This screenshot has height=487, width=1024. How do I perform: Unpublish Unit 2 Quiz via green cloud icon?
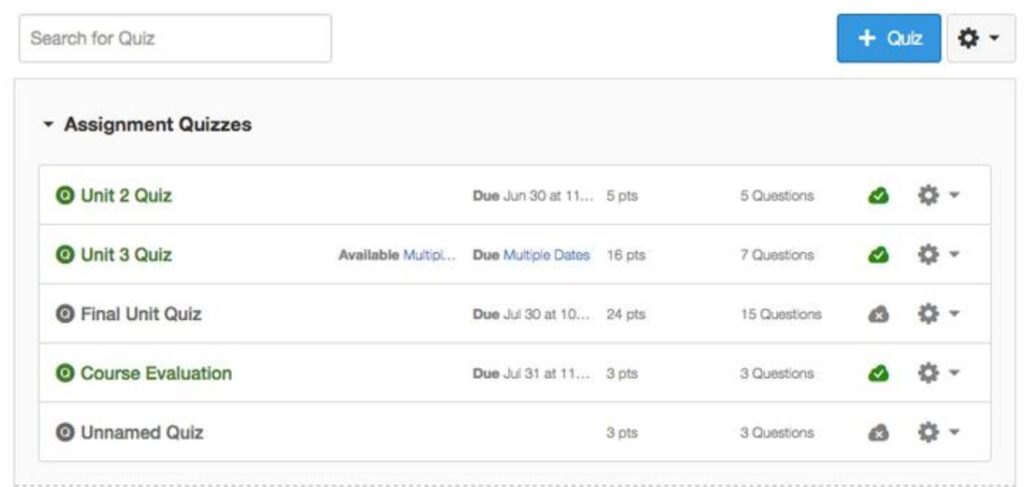pos(878,196)
